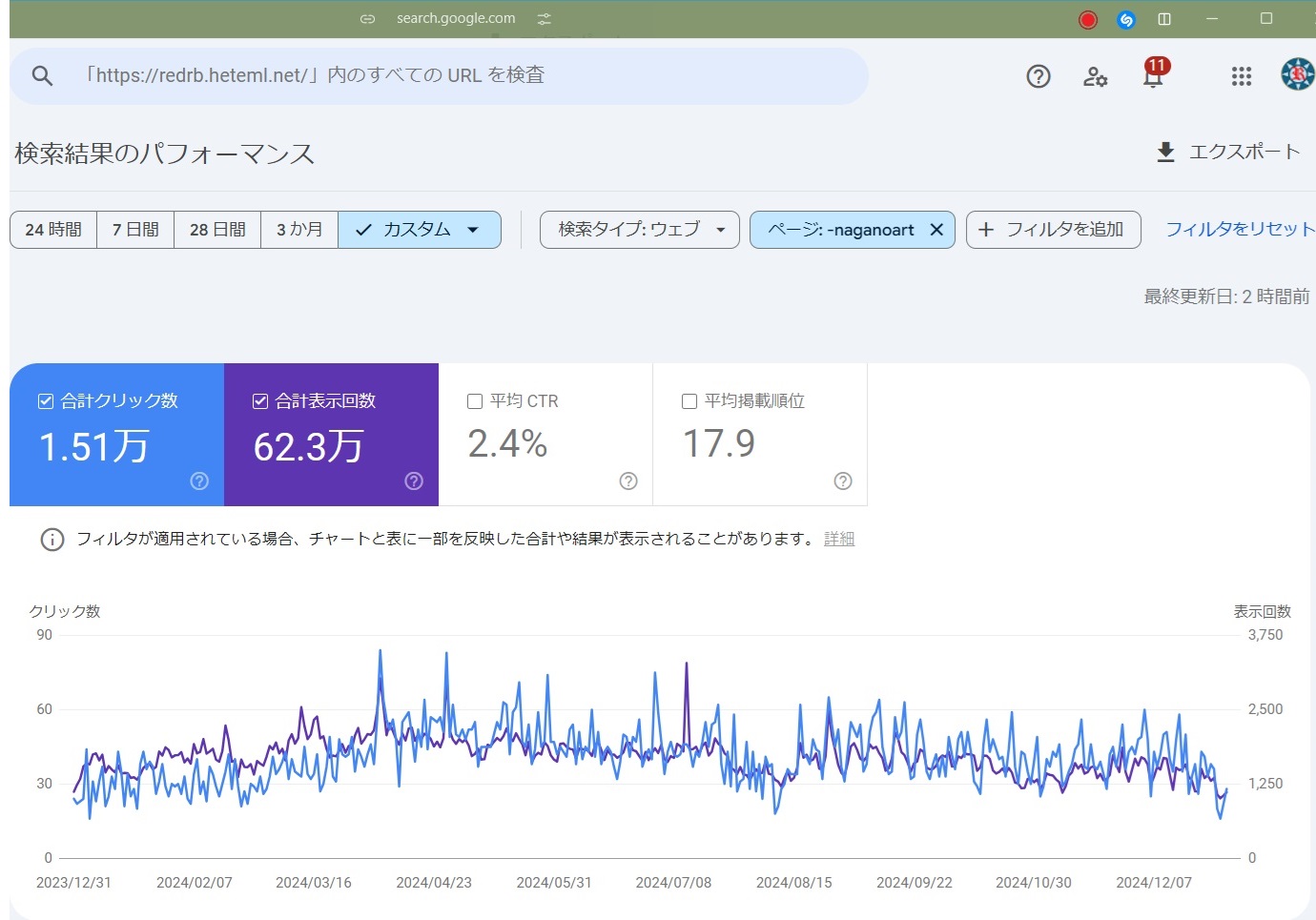Viewport: 1316px width, 920px height.
Task: Select the 3 か月 date range
Action: pyautogui.click(x=299, y=230)
